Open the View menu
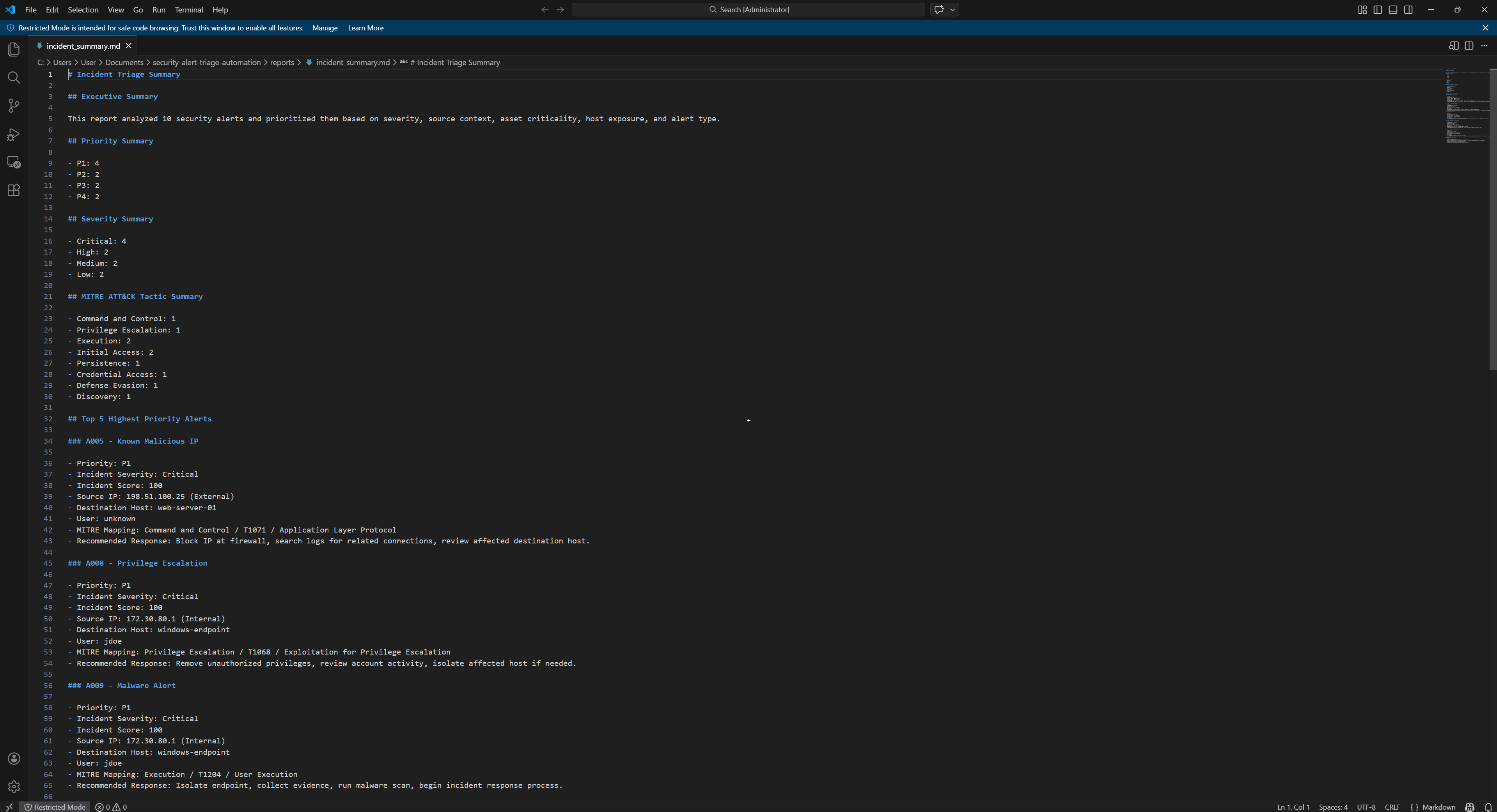This screenshot has height=812, width=1497. point(115,9)
